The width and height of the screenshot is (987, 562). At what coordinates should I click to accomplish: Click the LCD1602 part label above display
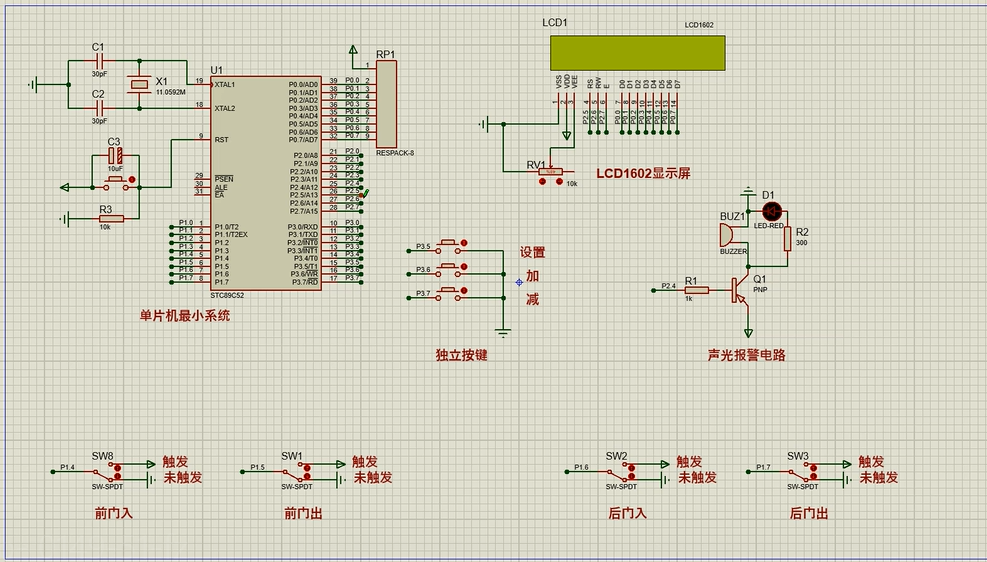[699, 25]
